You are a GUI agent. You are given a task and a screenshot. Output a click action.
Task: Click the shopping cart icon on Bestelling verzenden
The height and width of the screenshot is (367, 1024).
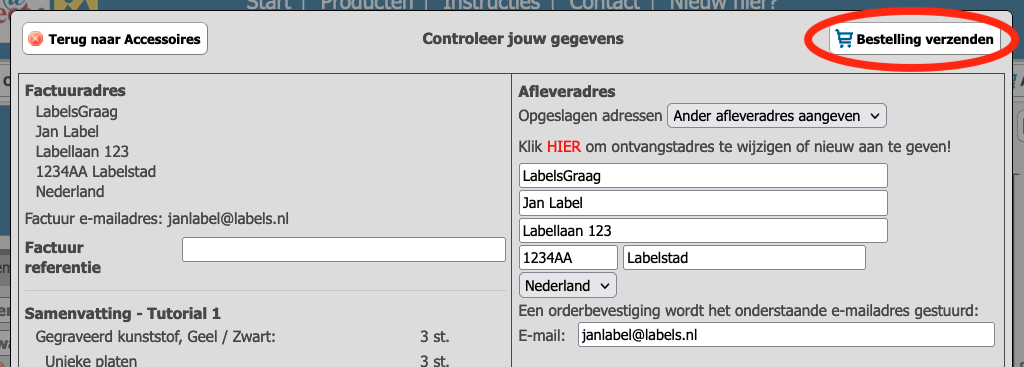[844, 39]
